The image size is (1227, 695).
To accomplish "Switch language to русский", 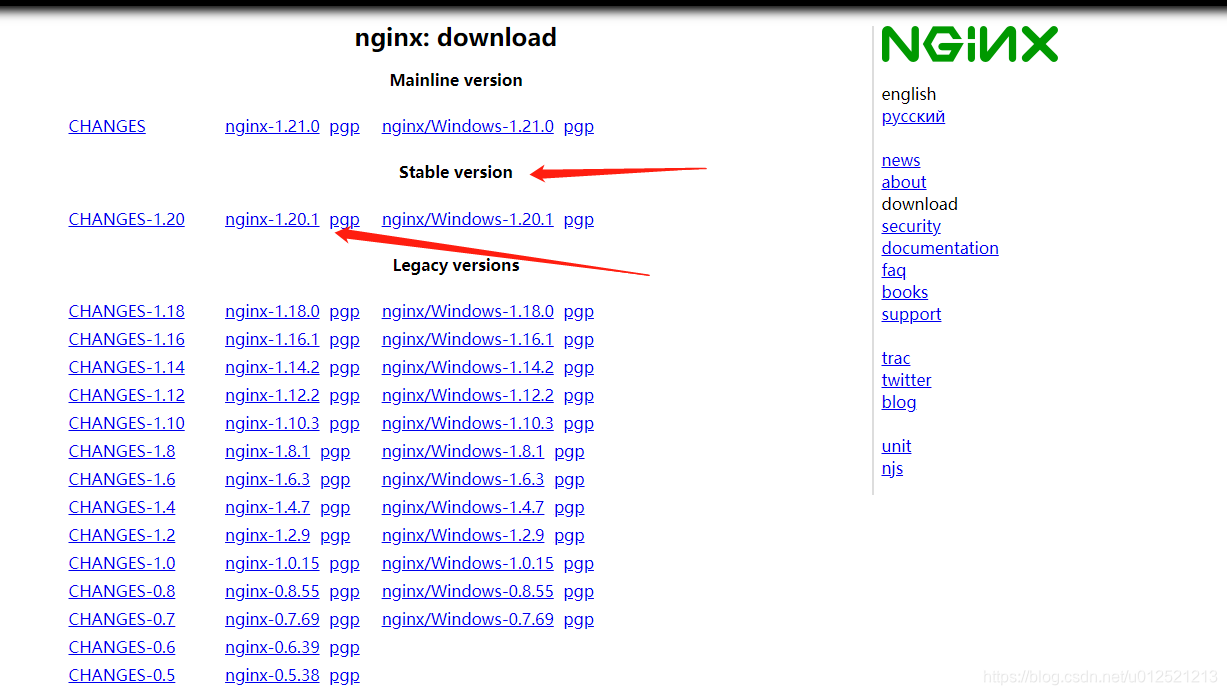I will click(913, 117).
